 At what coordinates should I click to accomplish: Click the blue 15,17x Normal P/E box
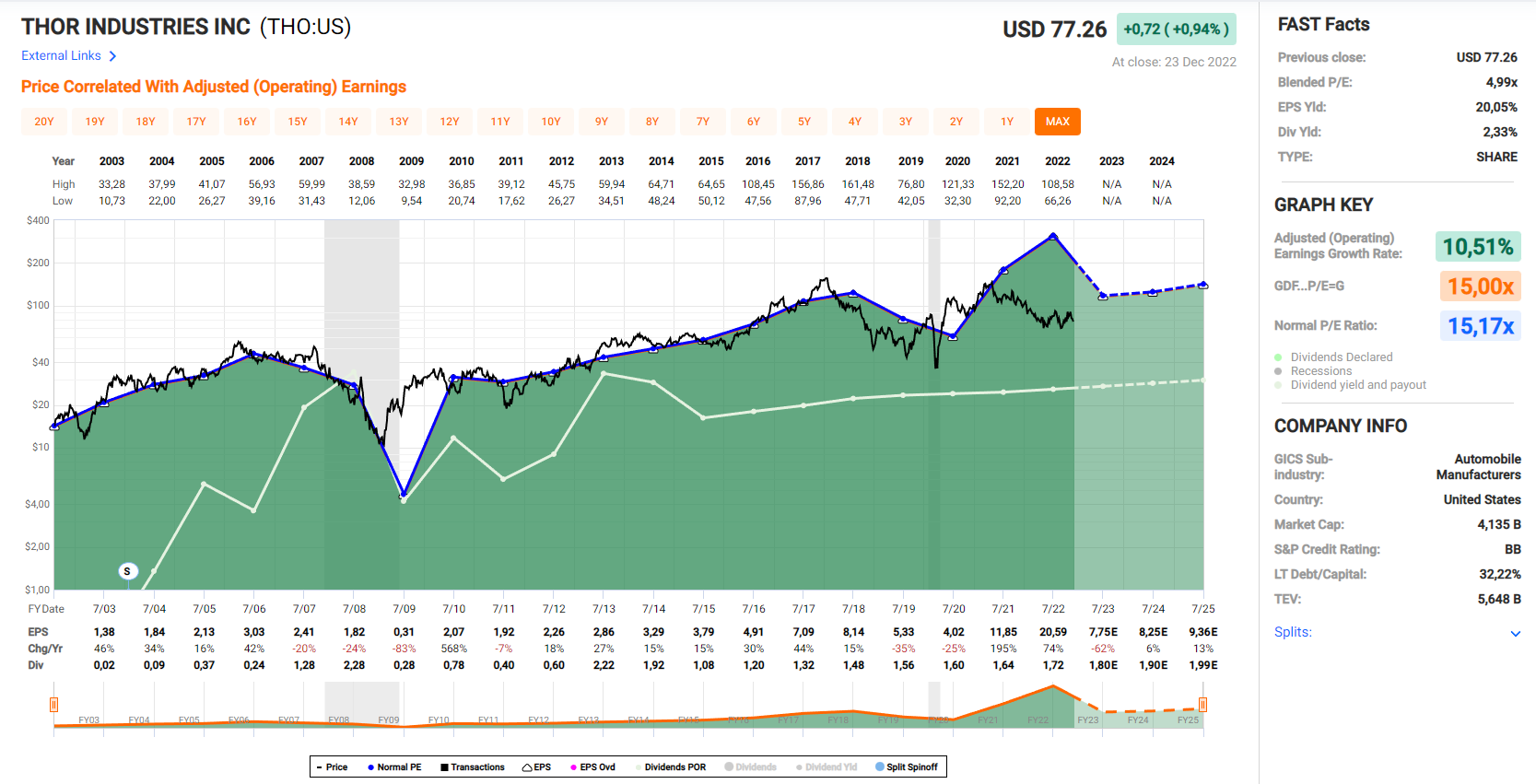coord(1480,326)
